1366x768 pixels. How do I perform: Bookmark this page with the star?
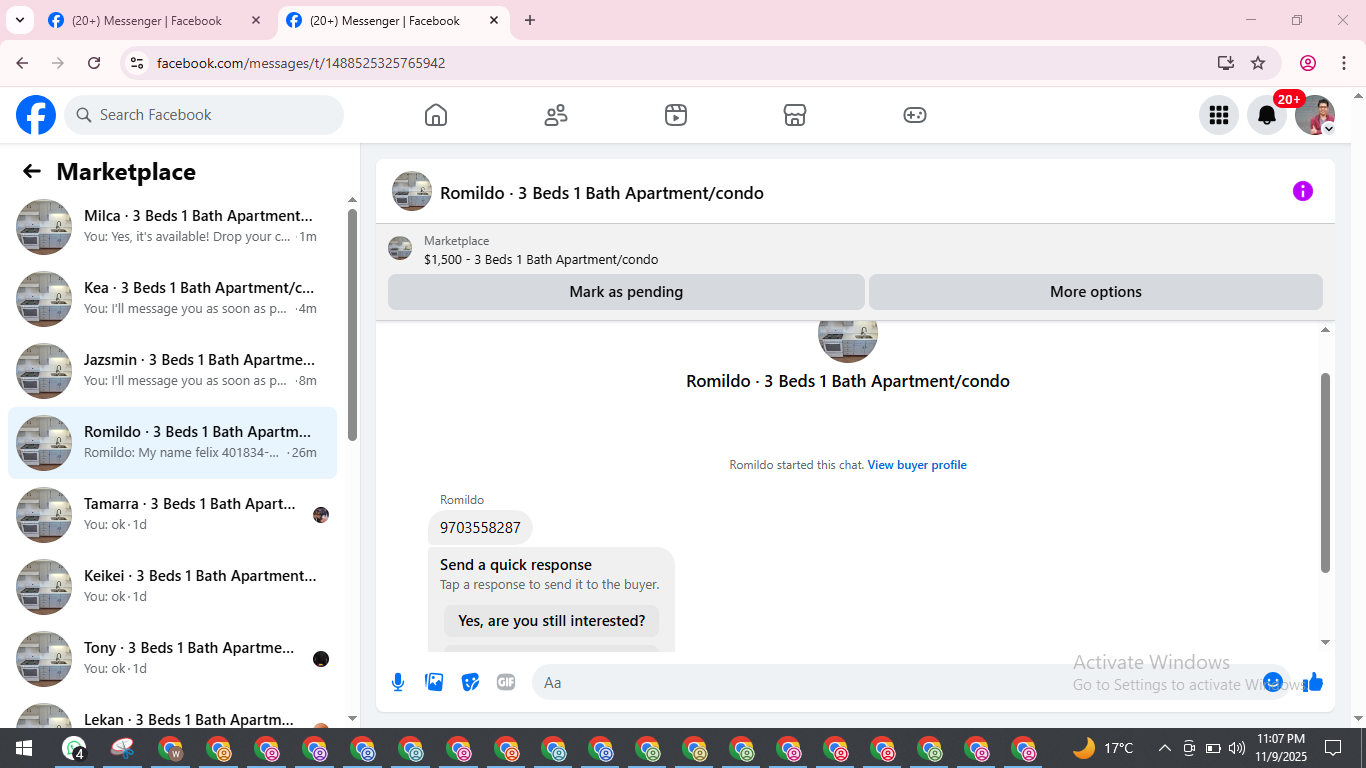pyautogui.click(x=1258, y=63)
